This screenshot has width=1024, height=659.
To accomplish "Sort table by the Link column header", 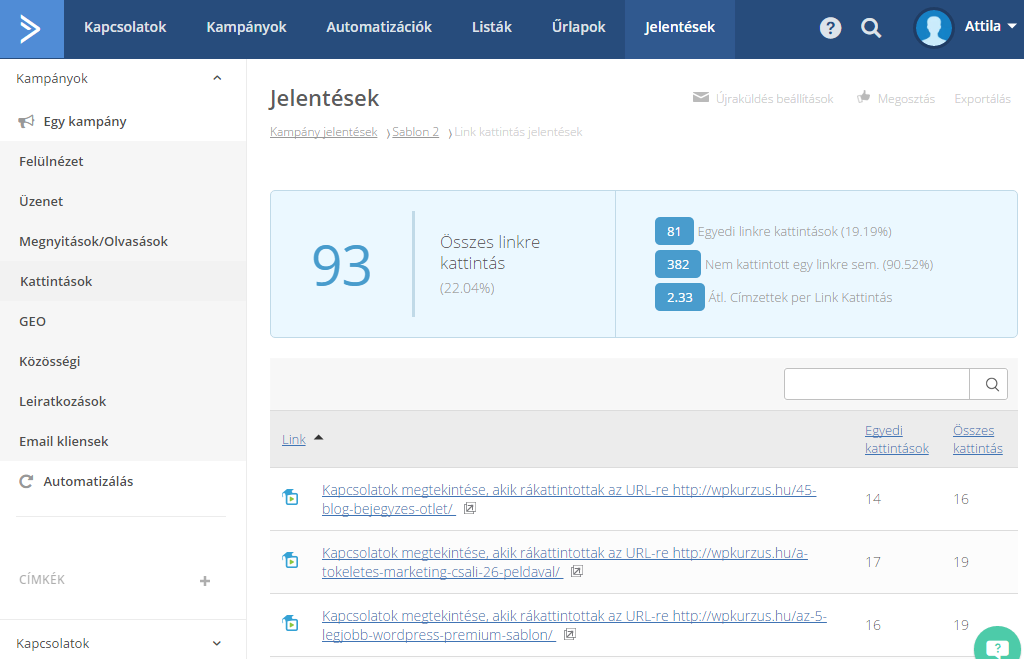I will tap(294, 439).
